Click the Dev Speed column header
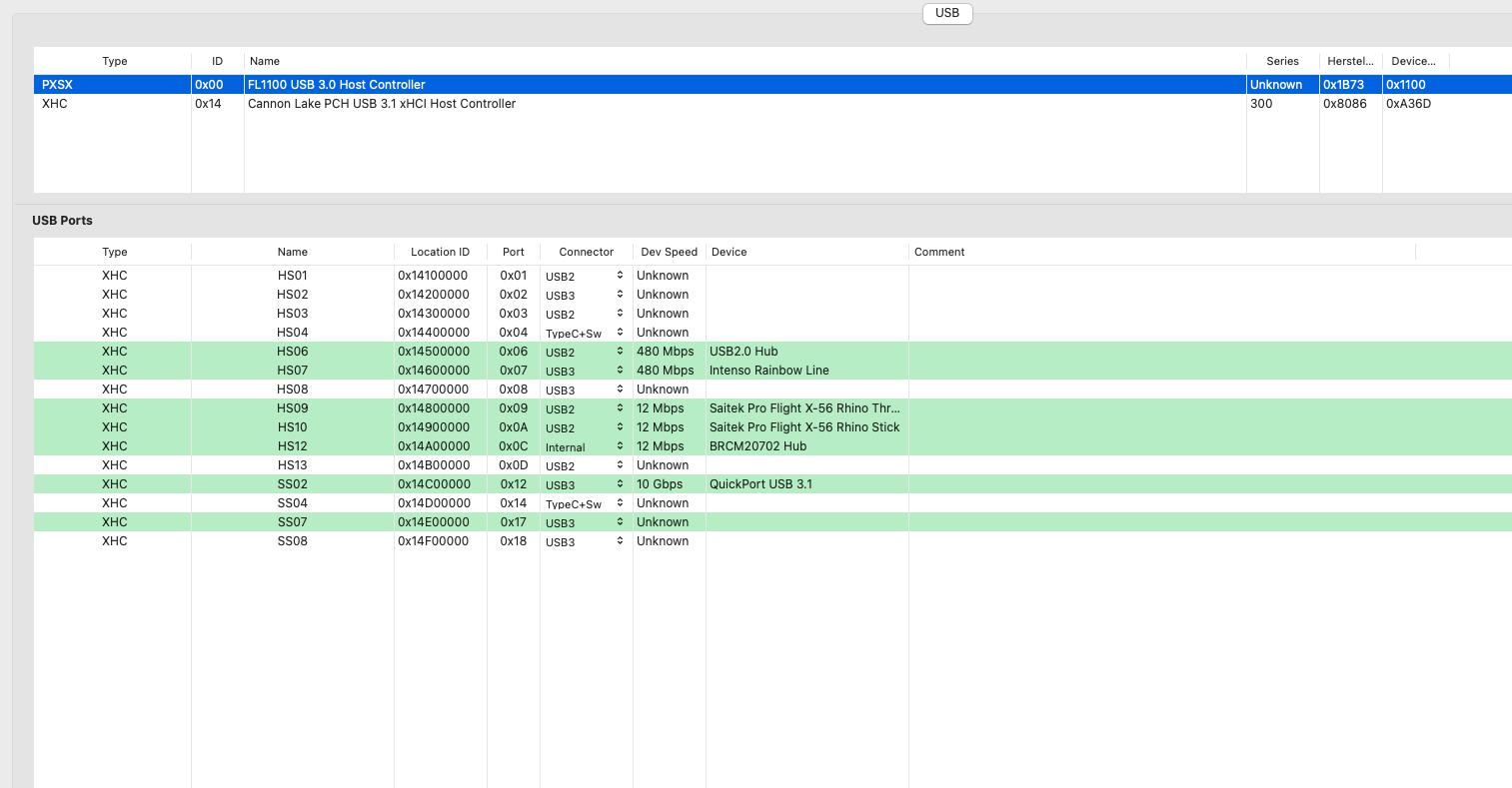Viewport: 1512px width, 788px height. pyautogui.click(x=669, y=252)
